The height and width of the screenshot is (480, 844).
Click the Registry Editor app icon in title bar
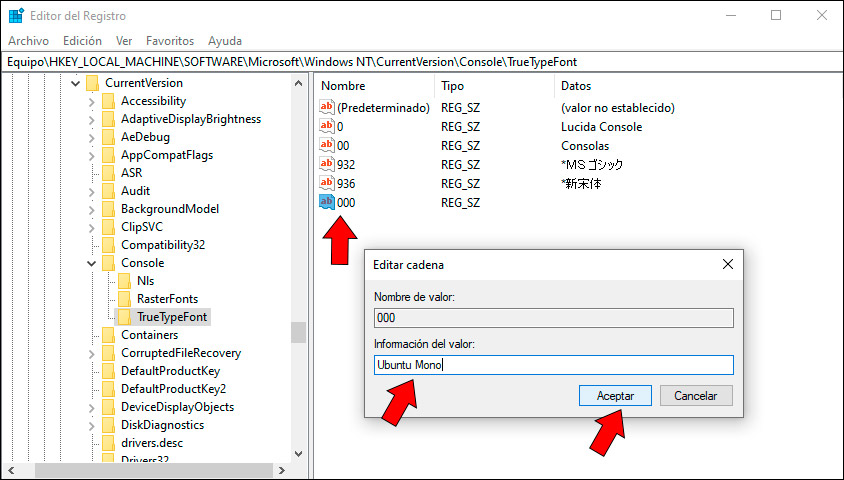pos(16,16)
